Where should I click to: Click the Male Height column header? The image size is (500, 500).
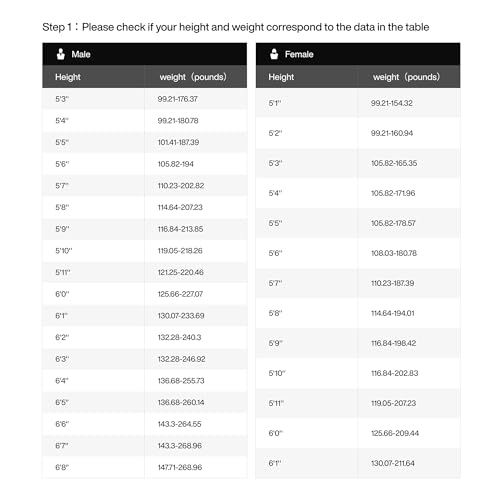click(x=68, y=77)
